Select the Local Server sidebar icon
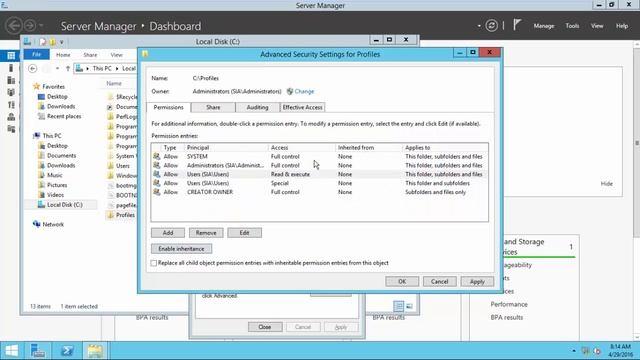The image size is (640, 360). tap(11, 68)
